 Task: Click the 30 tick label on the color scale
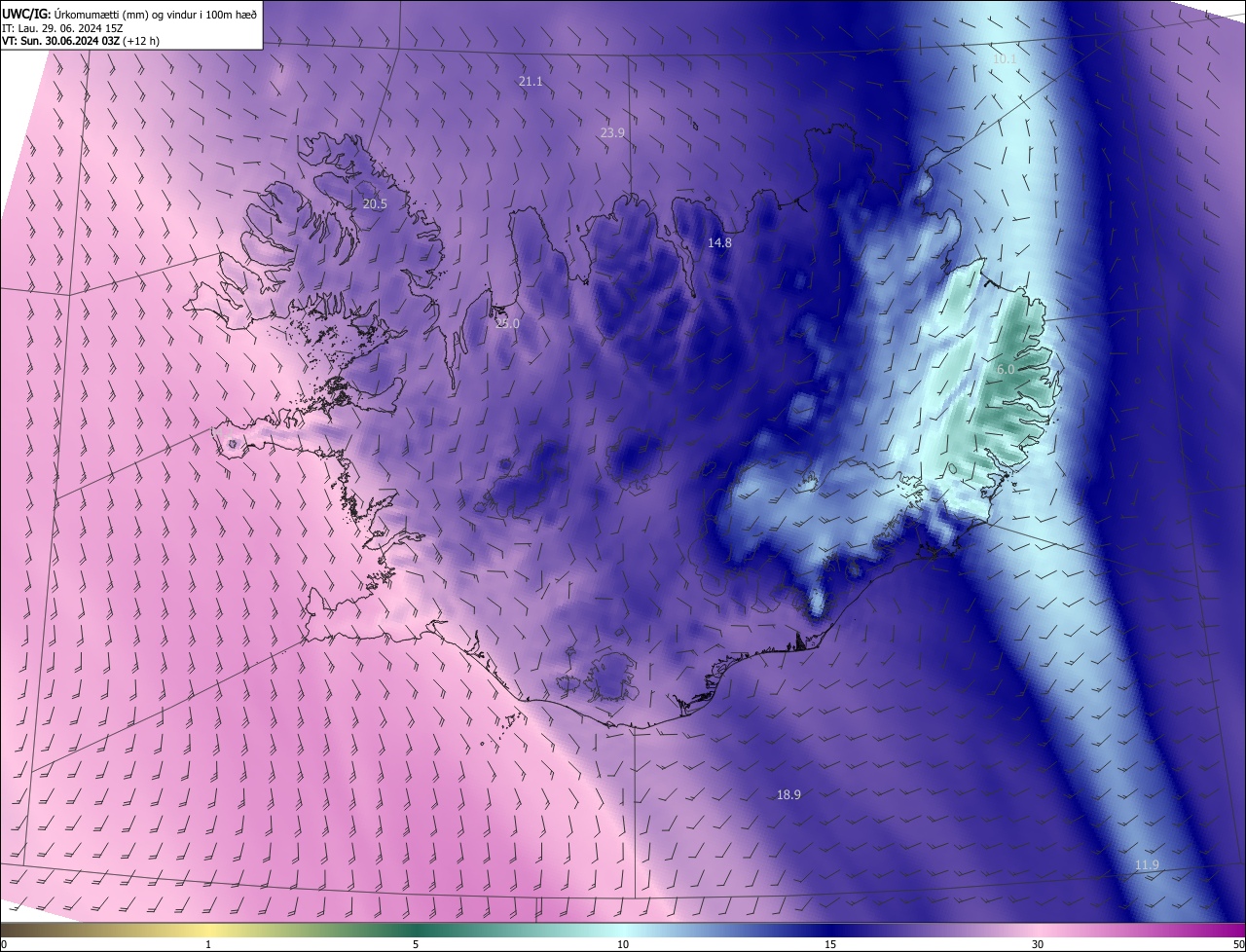click(x=1038, y=944)
